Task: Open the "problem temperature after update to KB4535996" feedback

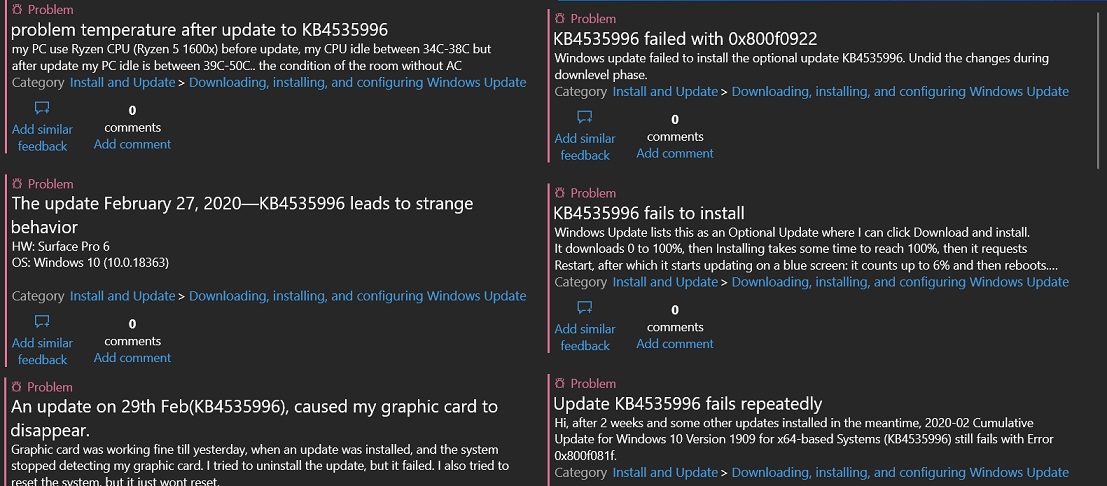Action: [199, 29]
